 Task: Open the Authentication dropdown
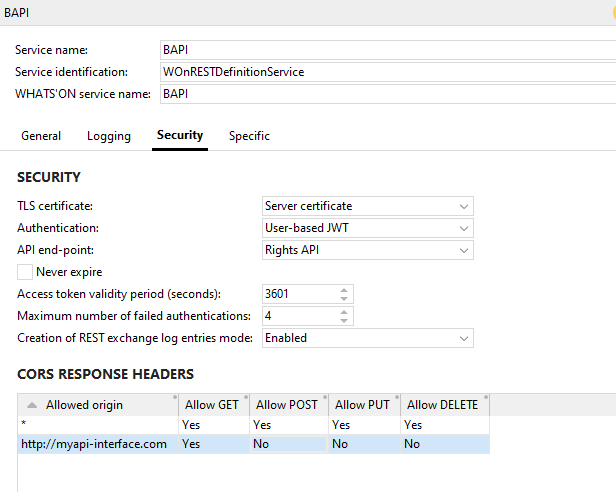367,228
